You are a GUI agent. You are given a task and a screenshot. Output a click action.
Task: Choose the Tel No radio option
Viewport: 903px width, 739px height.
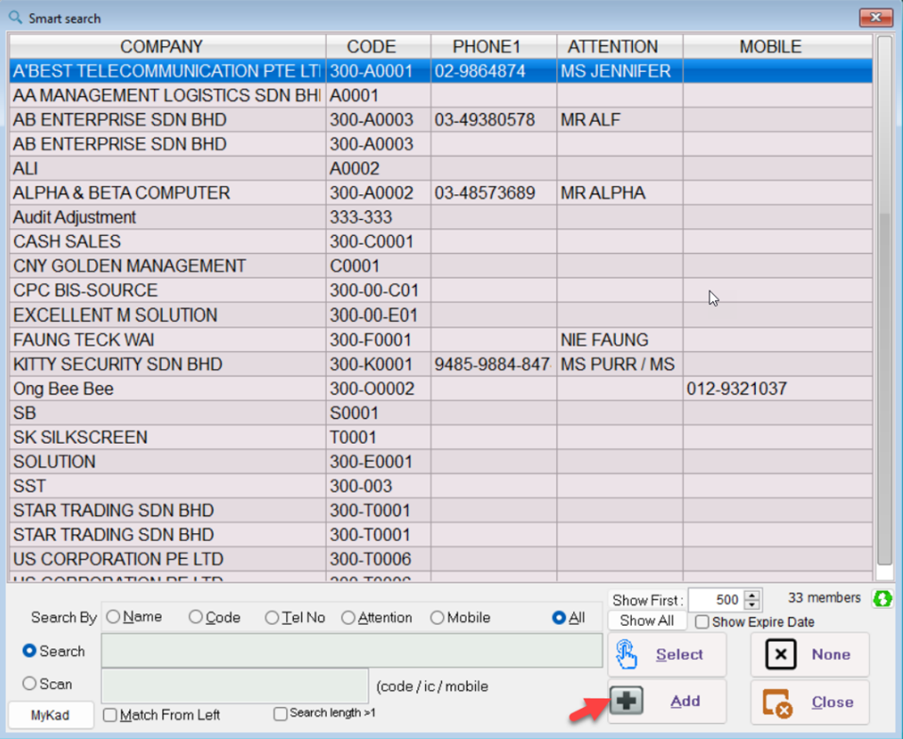coord(272,618)
